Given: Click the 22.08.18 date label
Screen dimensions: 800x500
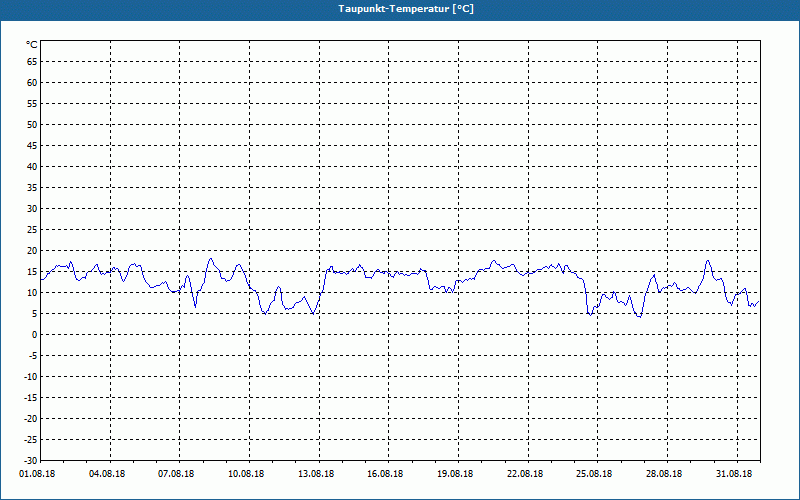Looking at the screenshot, I should point(525,474).
